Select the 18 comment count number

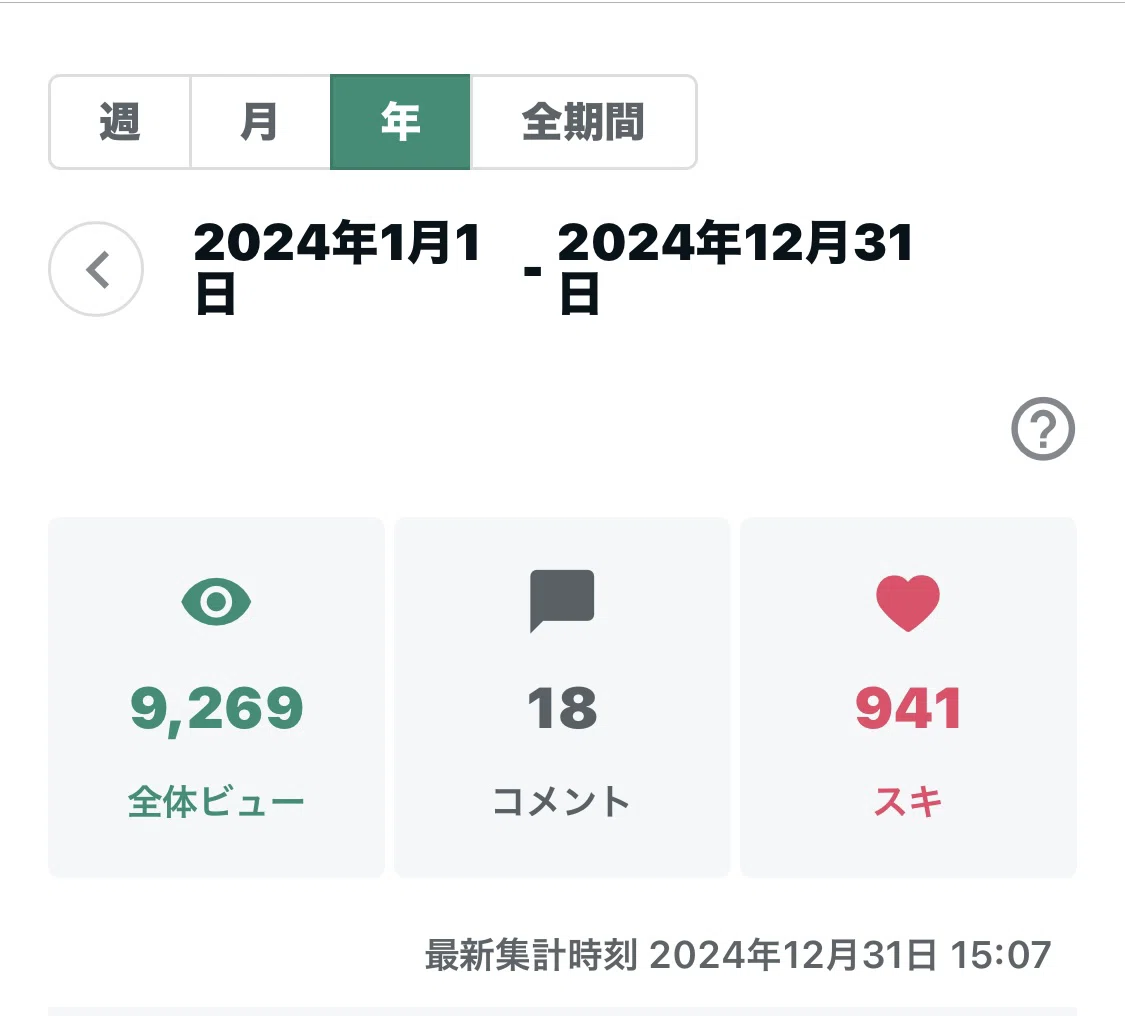(562, 709)
